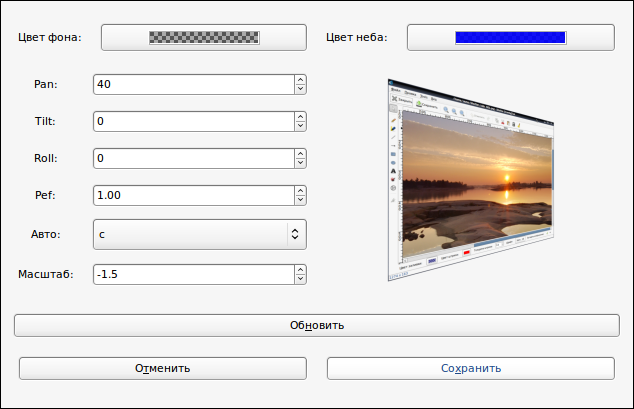The height and width of the screenshot is (409, 634).
Task: Decrease the Roll value with down arrow
Action: 300,163
